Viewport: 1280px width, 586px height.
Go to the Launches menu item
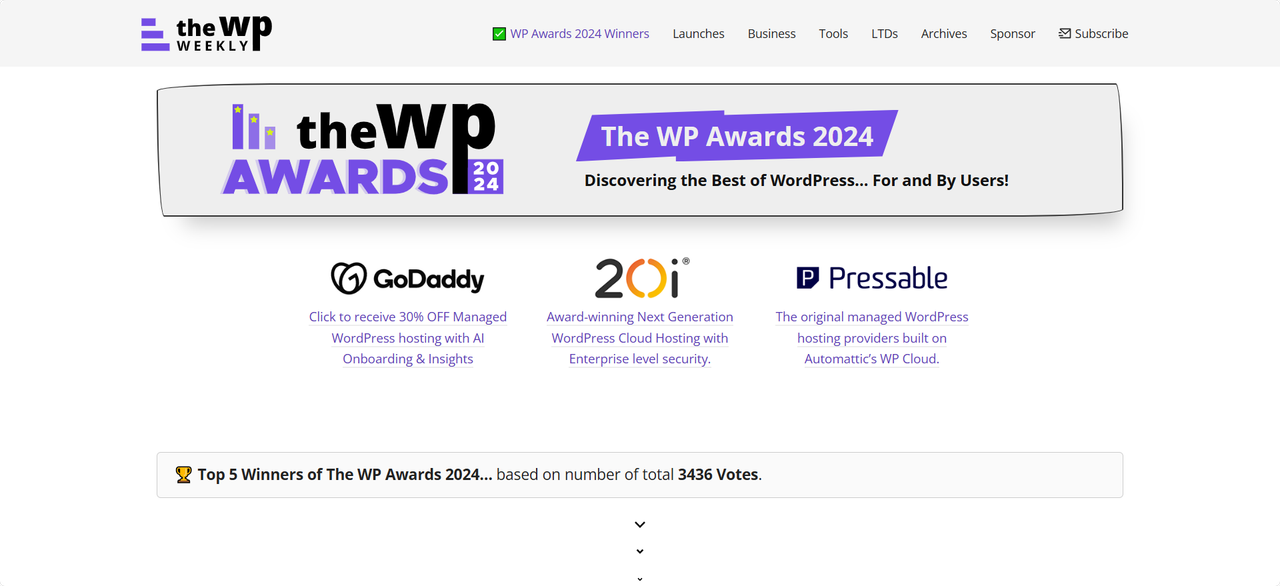tap(698, 33)
